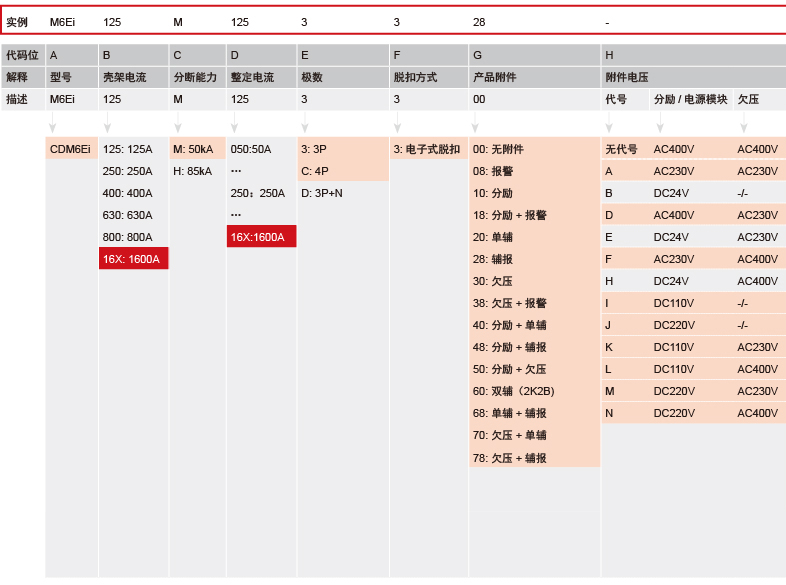Select the 60: 双辅（2K2B）accessory entry
The height and width of the screenshot is (585, 786).
pos(513,391)
